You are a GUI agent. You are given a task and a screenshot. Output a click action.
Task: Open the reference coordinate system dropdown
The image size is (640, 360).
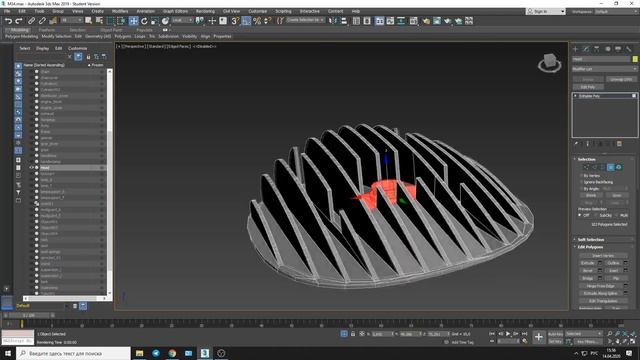[182, 20]
